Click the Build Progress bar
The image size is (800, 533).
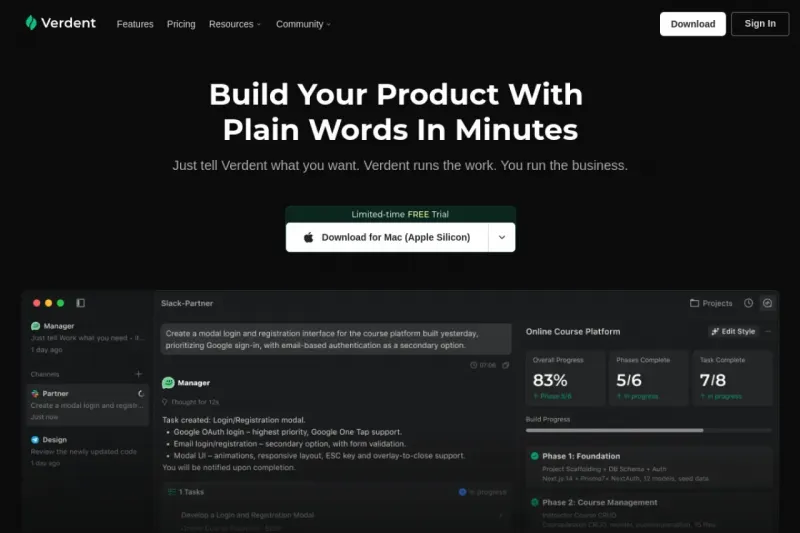648,430
